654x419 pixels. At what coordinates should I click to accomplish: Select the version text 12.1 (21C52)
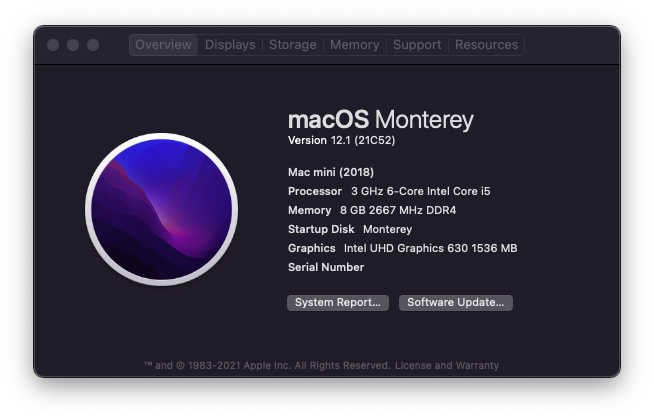click(x=363, y=141)
